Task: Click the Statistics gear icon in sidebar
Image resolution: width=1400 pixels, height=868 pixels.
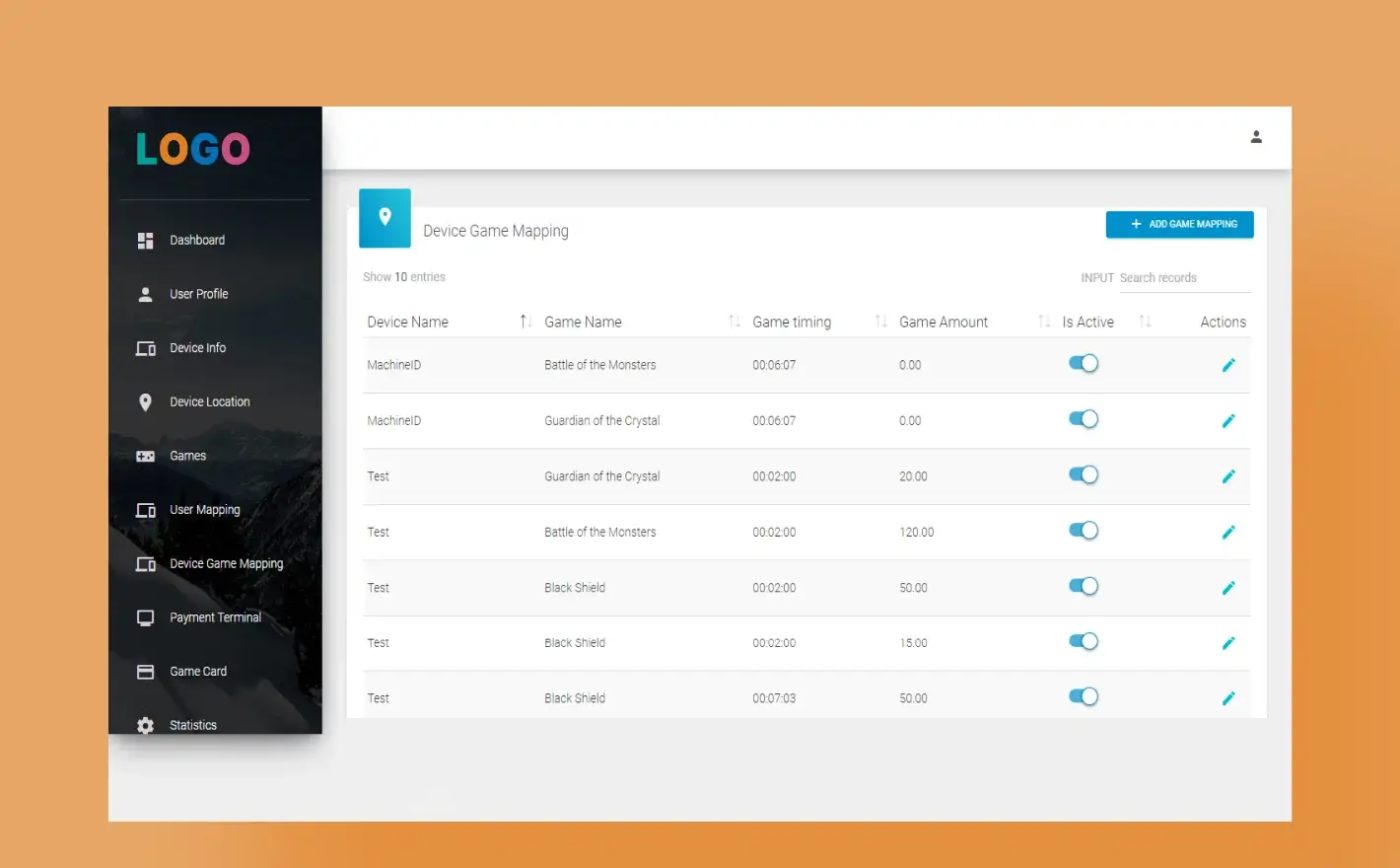Action: (x=145, y=725)
